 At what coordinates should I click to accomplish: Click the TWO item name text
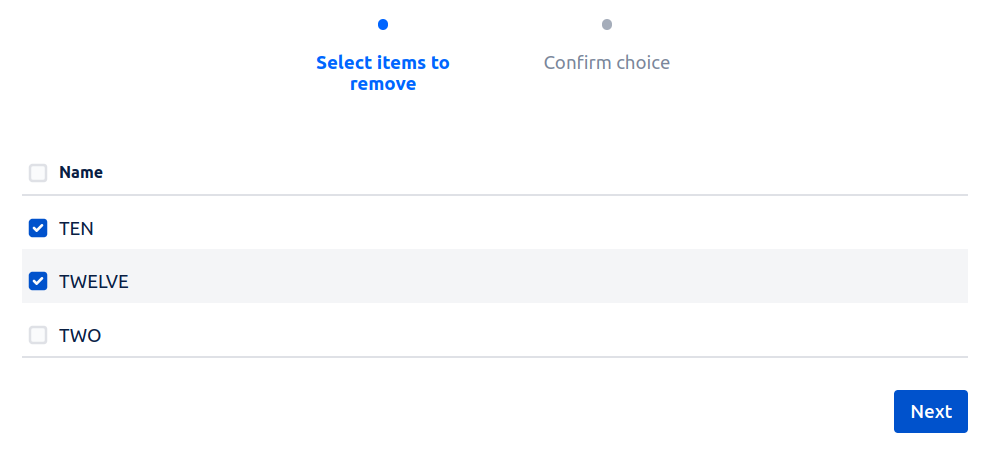tap(80, 335)
